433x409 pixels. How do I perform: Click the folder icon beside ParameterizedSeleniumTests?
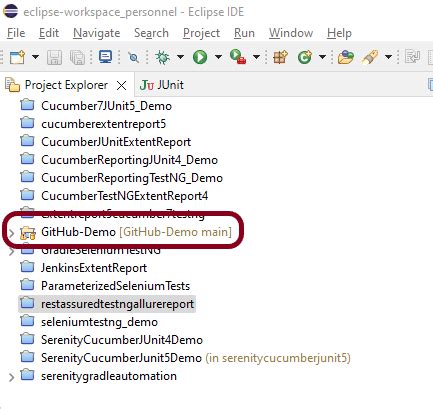[27, 285]
